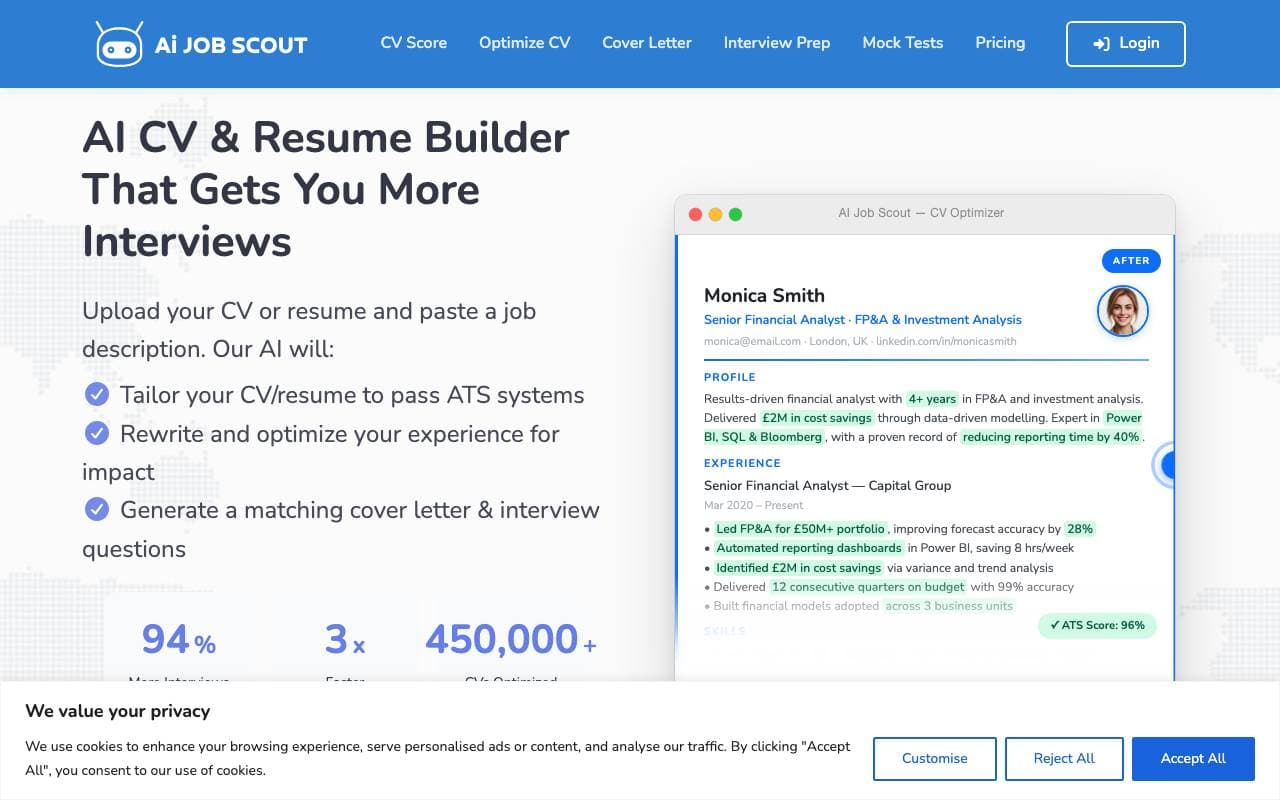The height and width of the screenshot is (800, 1280).
Task: Click highlighted 'Led FP&A for £50M+ portfolio'
Action: pyautogui.click(x=800, y=529)
